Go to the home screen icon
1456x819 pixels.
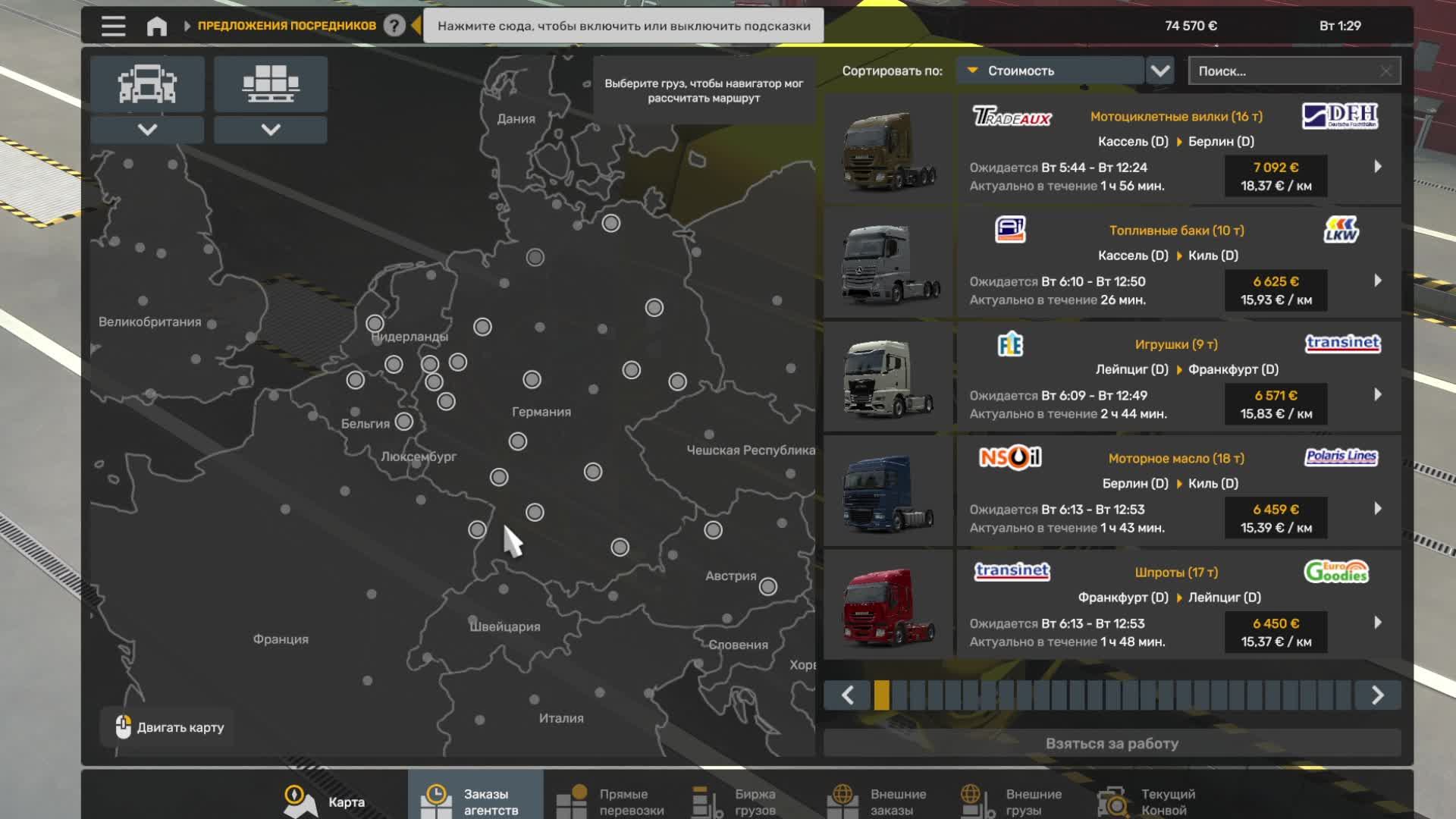pyautogui.click(x=156, y=26)
